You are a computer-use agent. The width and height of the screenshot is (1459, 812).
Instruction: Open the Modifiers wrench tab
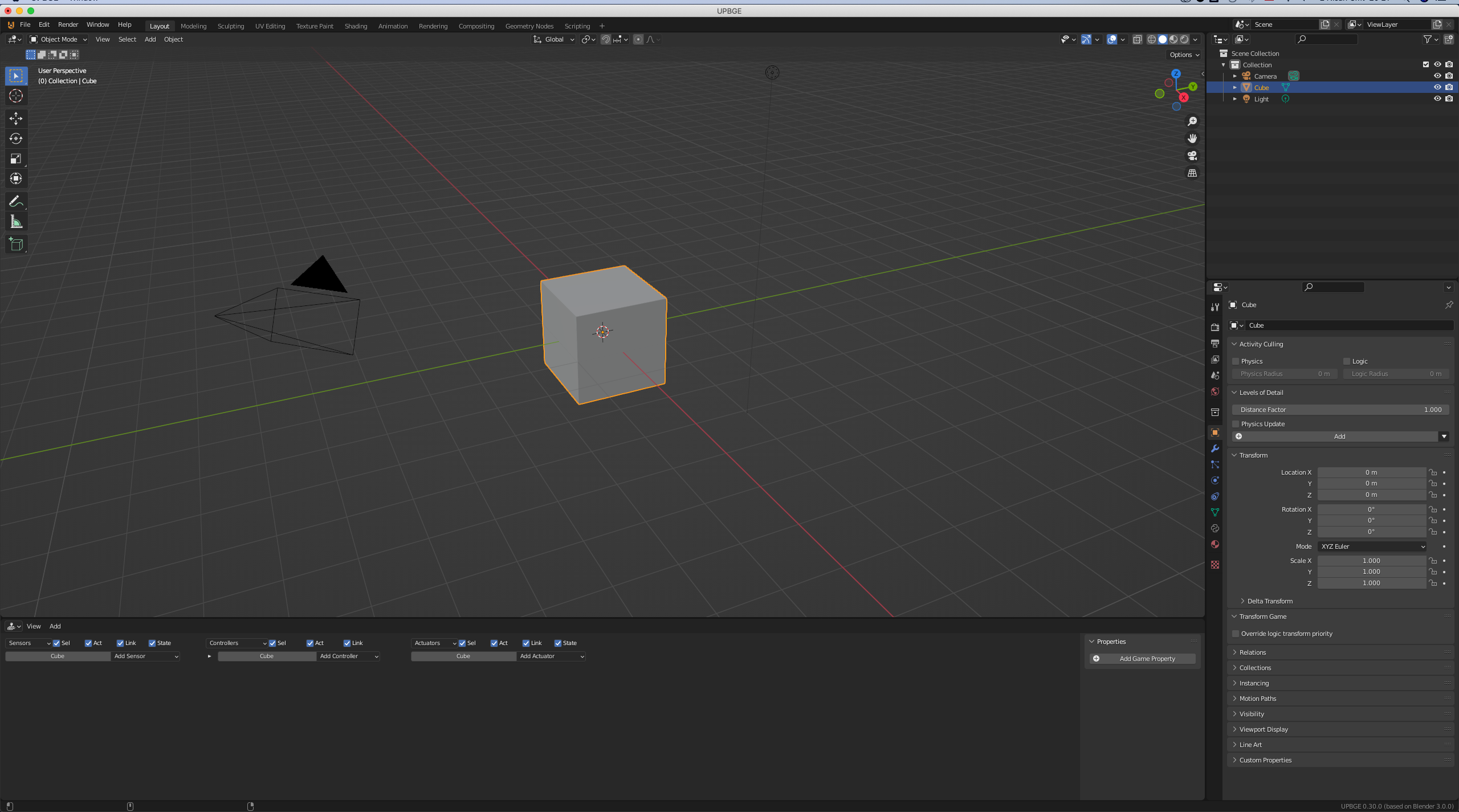click(1215, 448)
